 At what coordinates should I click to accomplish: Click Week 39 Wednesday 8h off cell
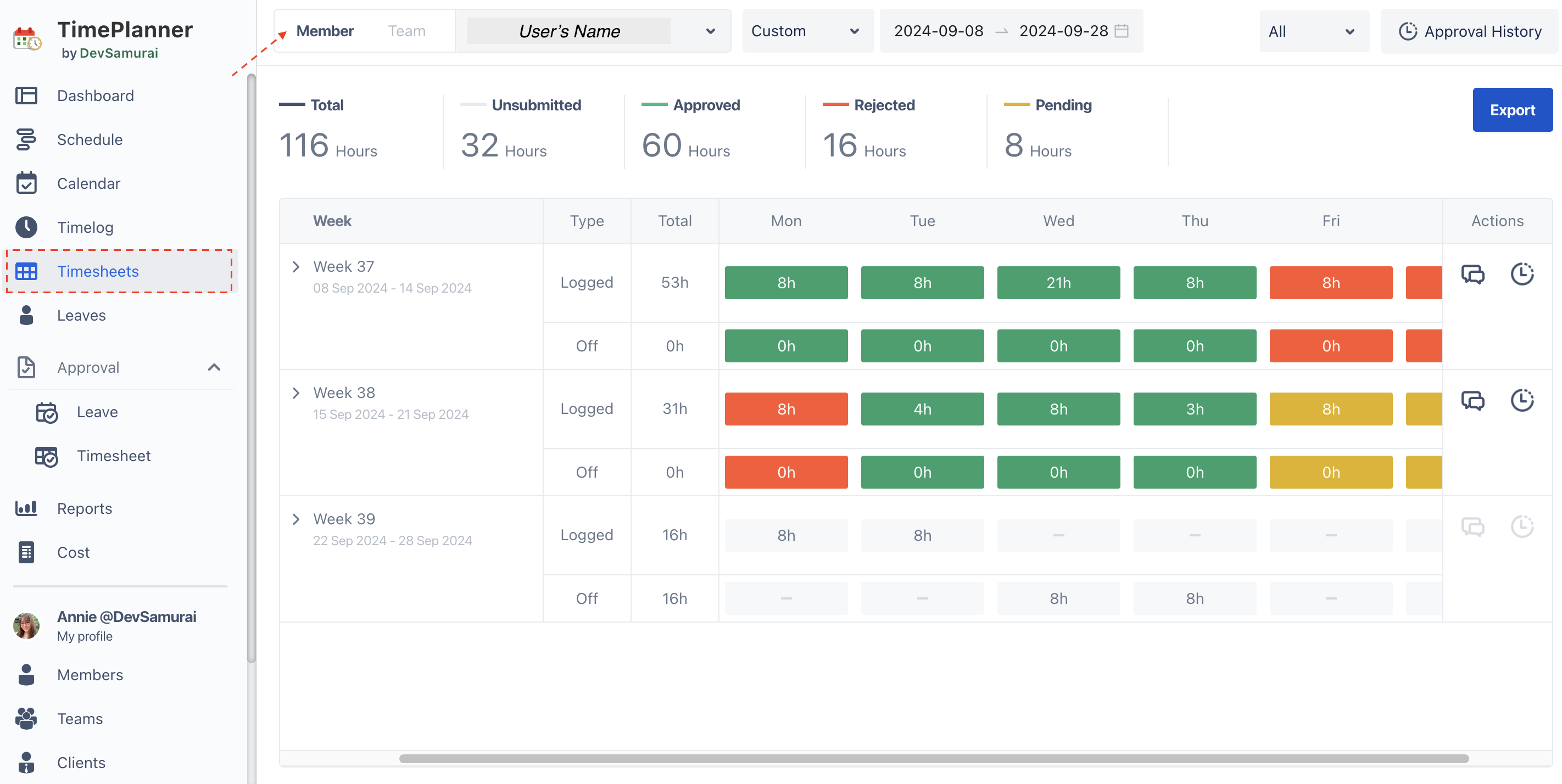click(x=1059, y=598)
